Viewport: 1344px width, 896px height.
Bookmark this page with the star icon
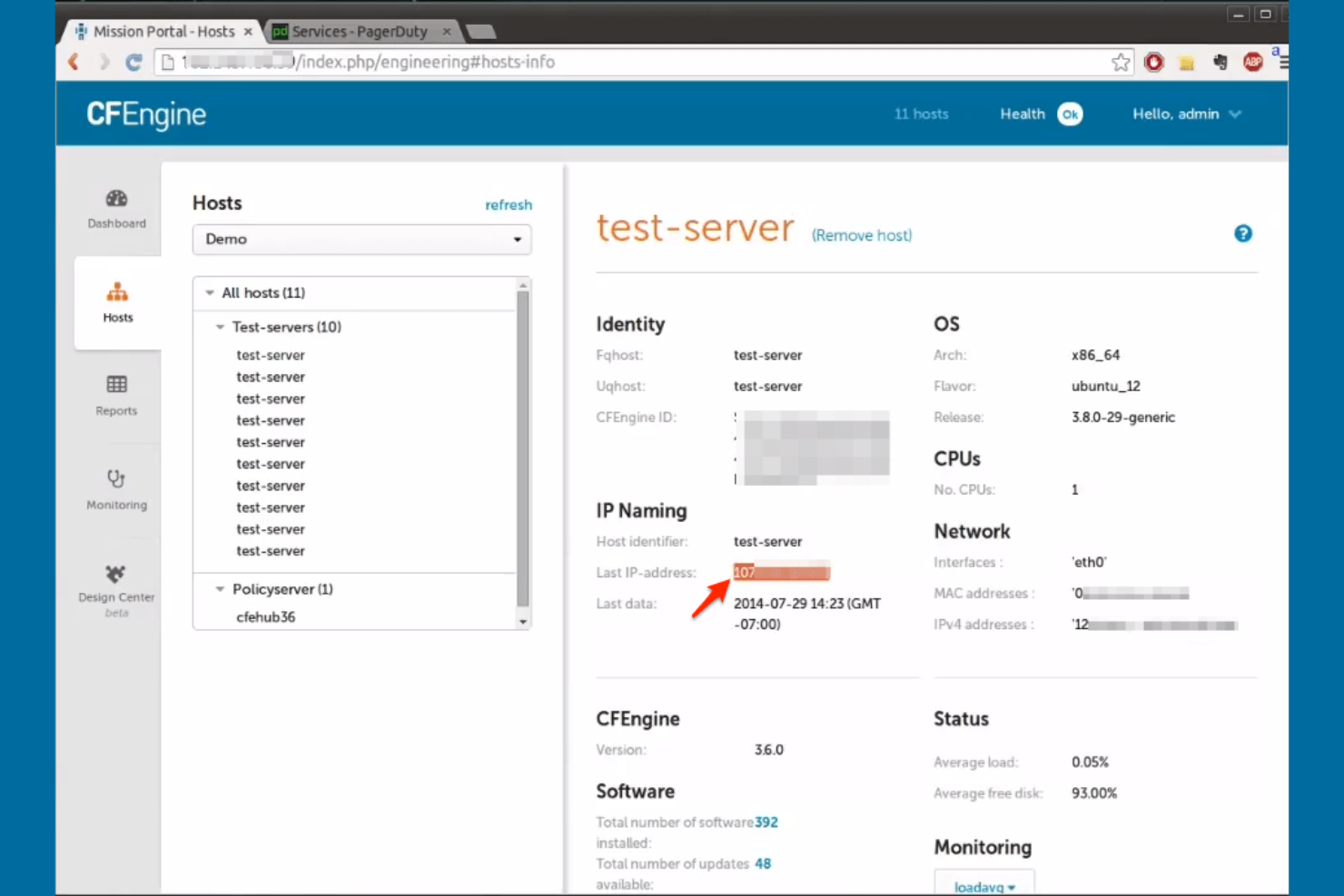tap(1121, 62)
